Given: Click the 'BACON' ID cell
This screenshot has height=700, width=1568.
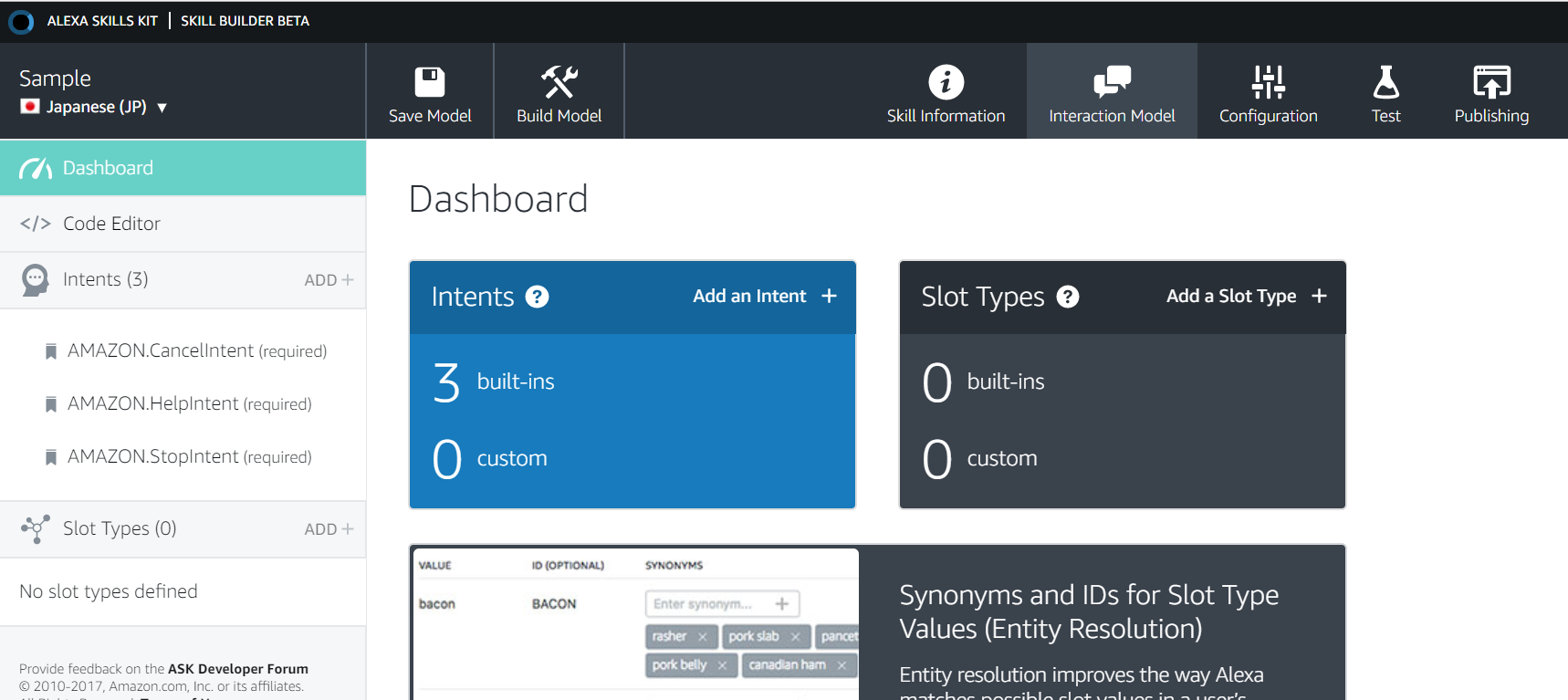Looking at the screenshot, I should [554, 604].
